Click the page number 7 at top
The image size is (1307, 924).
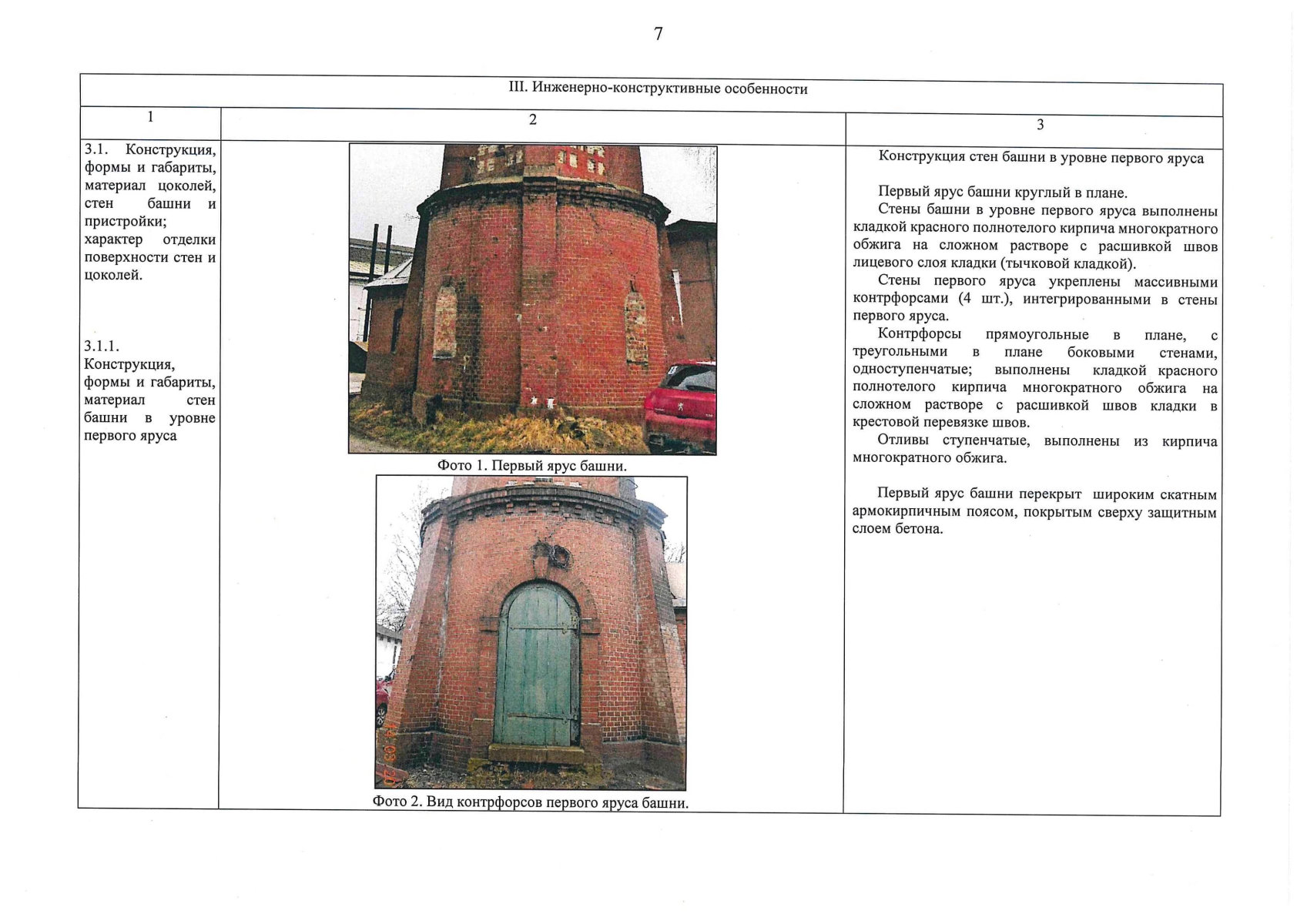point(658,34)
